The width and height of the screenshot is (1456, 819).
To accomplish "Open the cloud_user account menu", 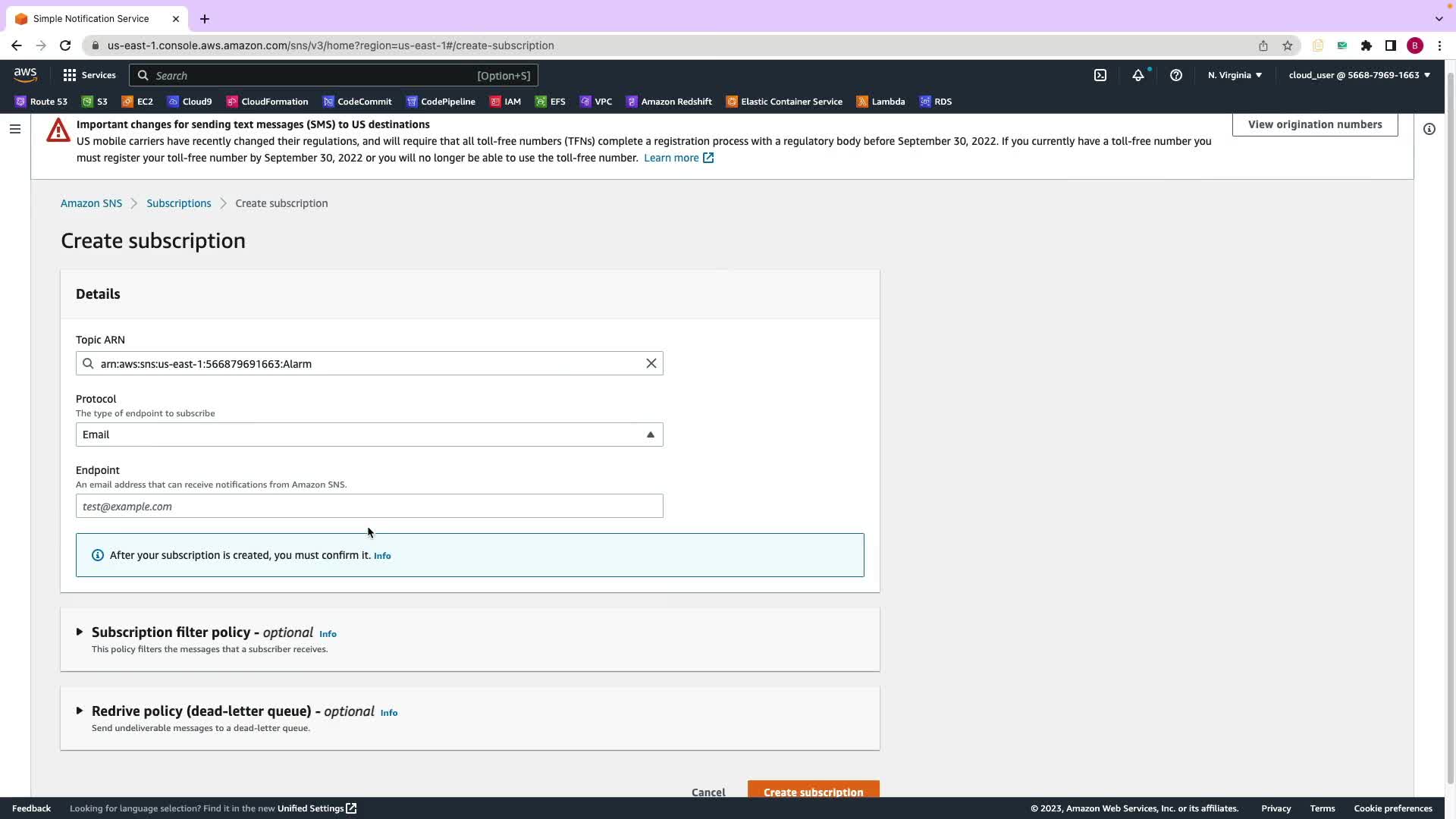I will [1359, 75].
